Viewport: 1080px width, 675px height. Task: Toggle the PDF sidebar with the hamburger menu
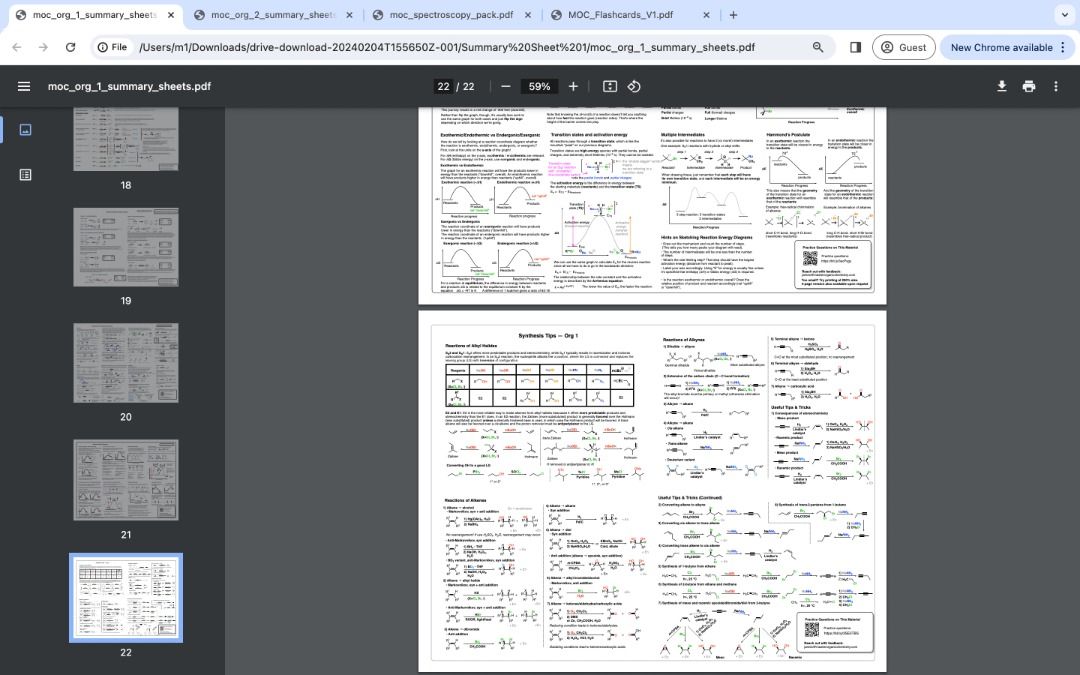click(24, 86)
